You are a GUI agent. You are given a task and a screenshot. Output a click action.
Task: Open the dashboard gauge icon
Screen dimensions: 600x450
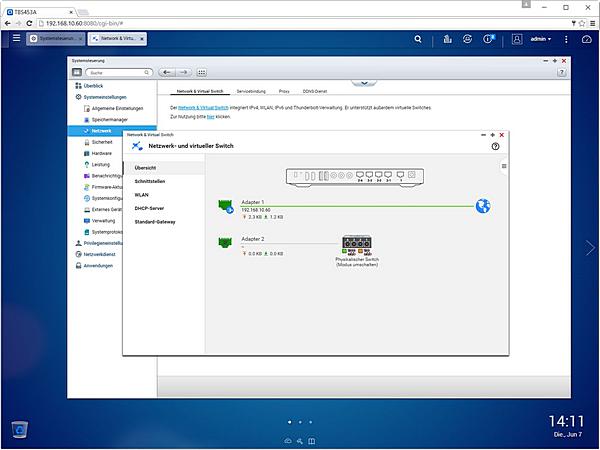click(587, 39)
